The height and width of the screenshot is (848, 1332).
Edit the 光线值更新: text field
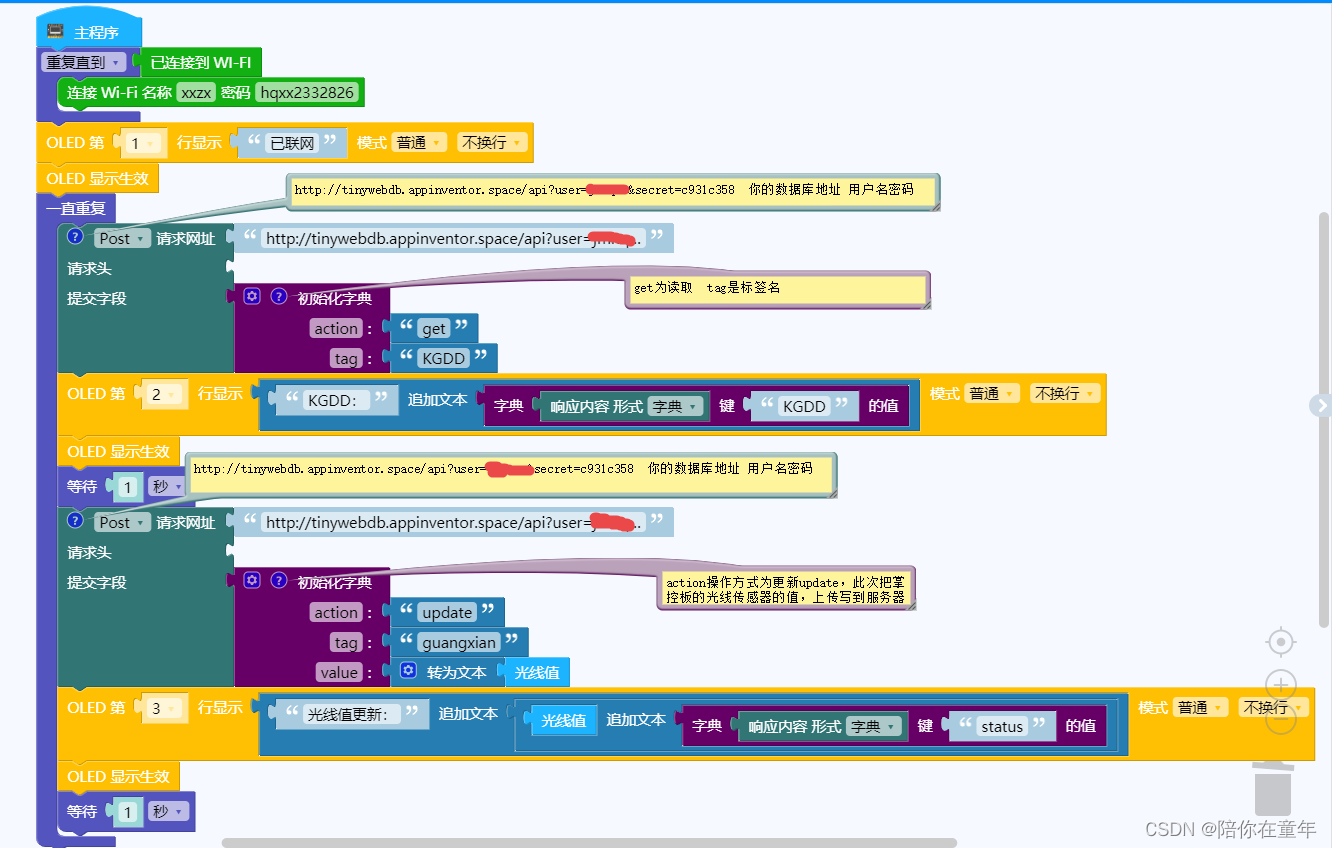click(353, 714)
